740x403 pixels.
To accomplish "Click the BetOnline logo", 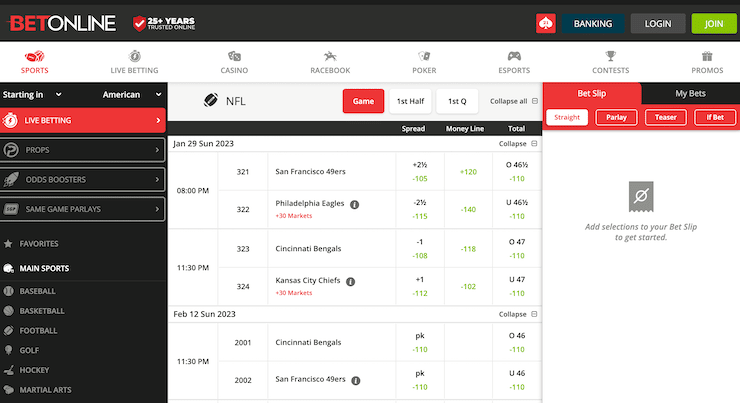I will 61,23.
